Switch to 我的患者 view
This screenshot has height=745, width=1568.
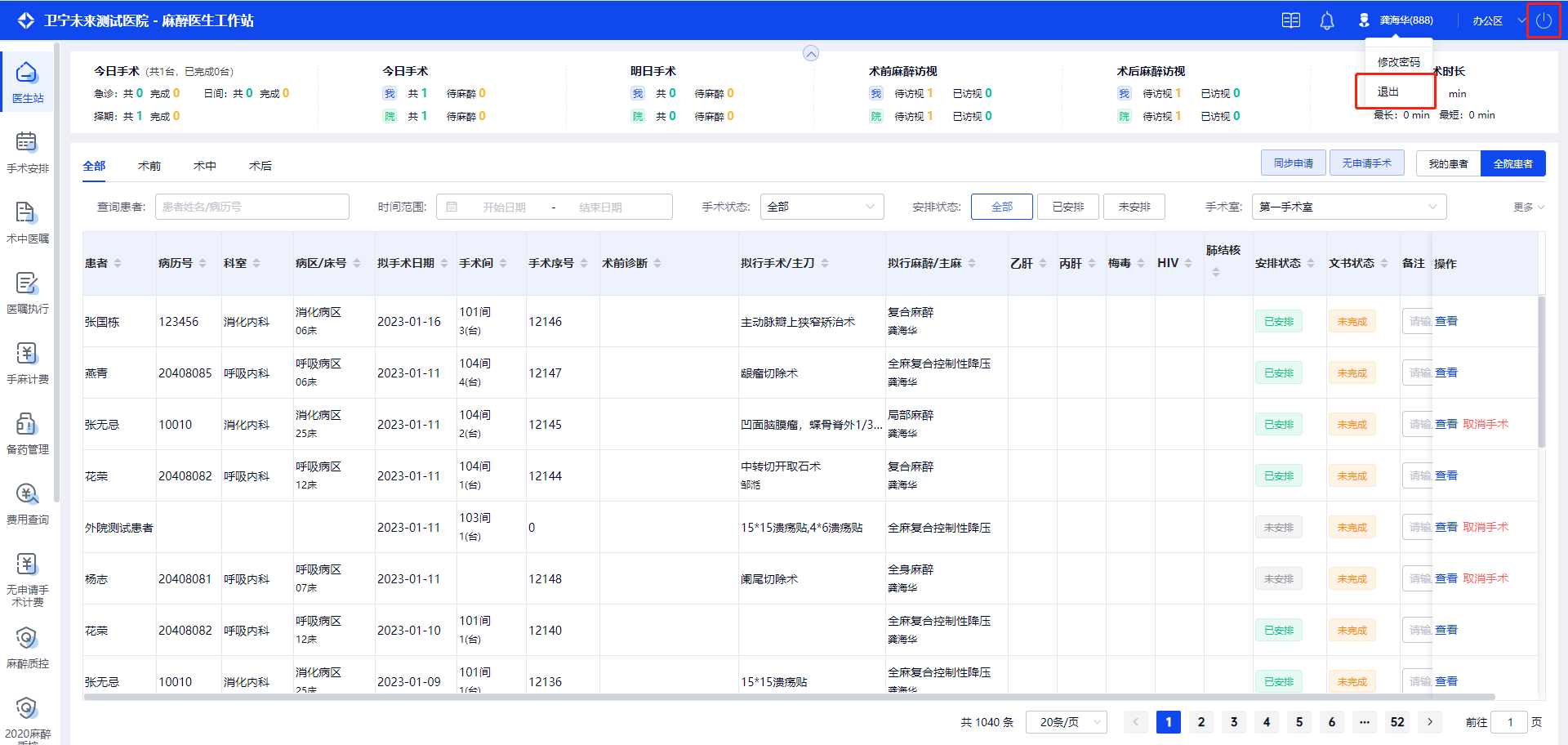pos(1448,163)
